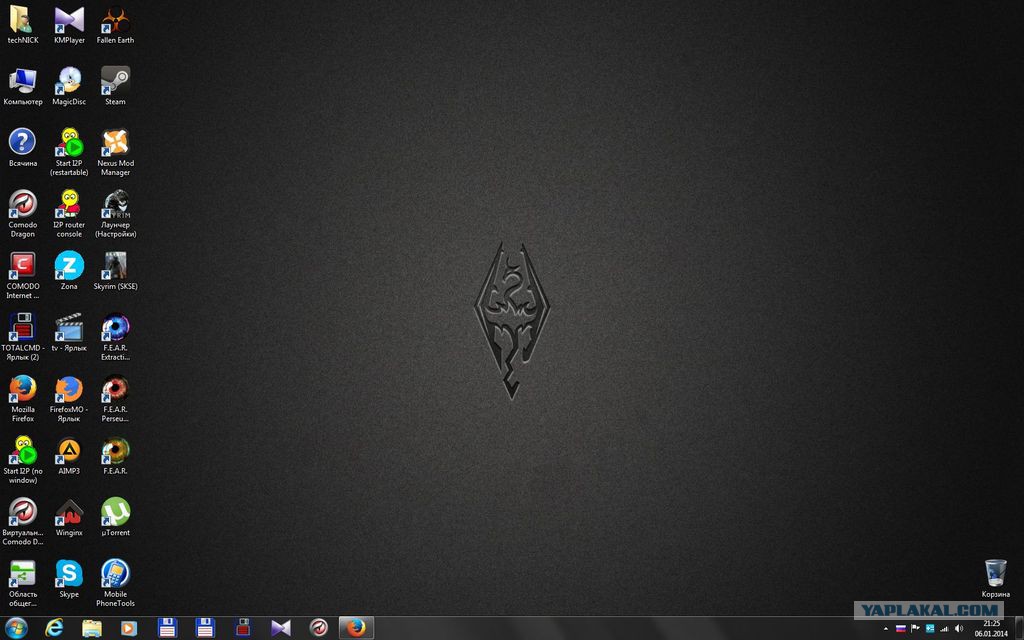Open Windows Media Player taskbar icon
Image resolution: width=1024 pixels, height=640 pixels.
[x=129, y=628]
